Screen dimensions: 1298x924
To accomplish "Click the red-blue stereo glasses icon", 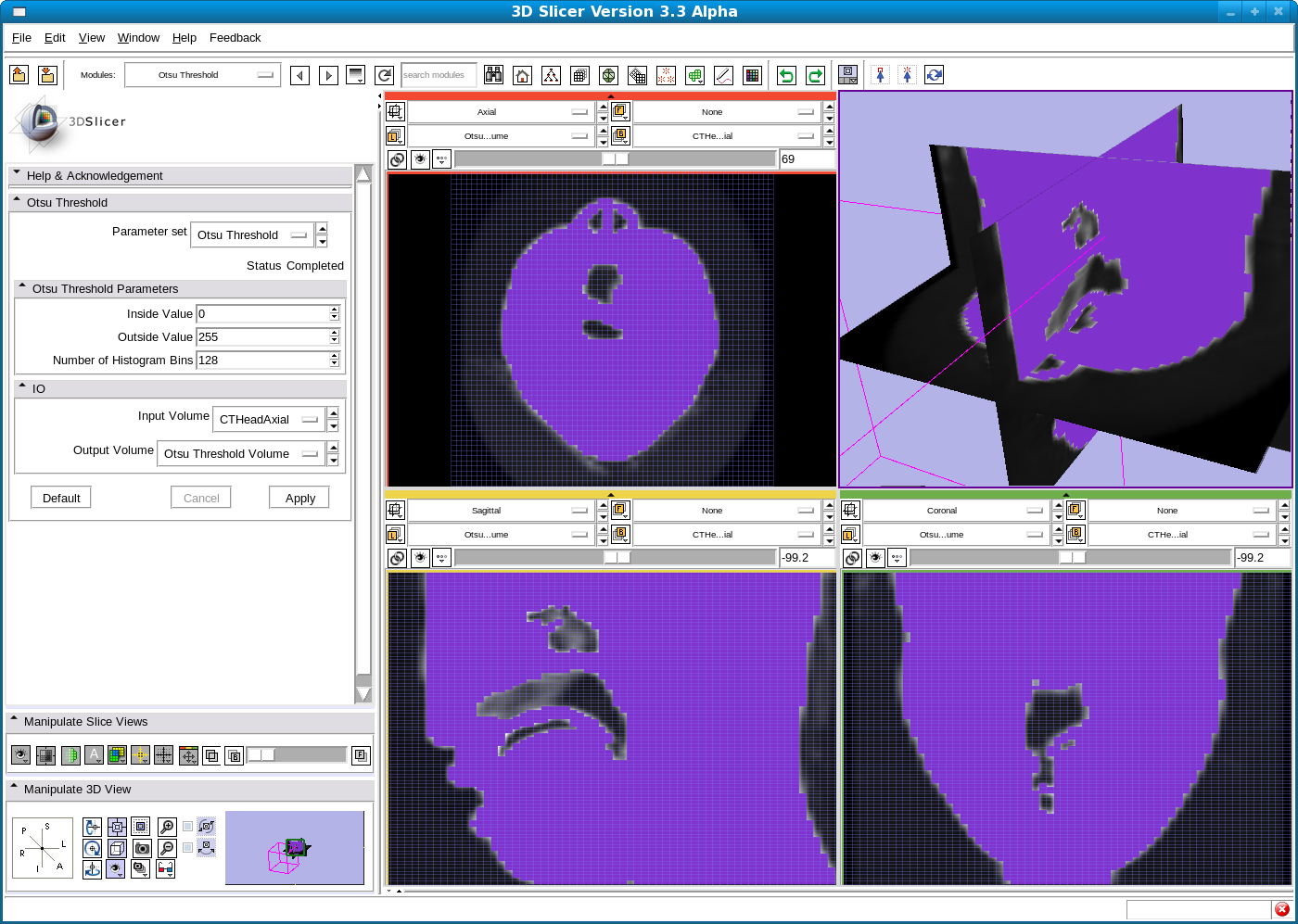I will coord(166,869).
